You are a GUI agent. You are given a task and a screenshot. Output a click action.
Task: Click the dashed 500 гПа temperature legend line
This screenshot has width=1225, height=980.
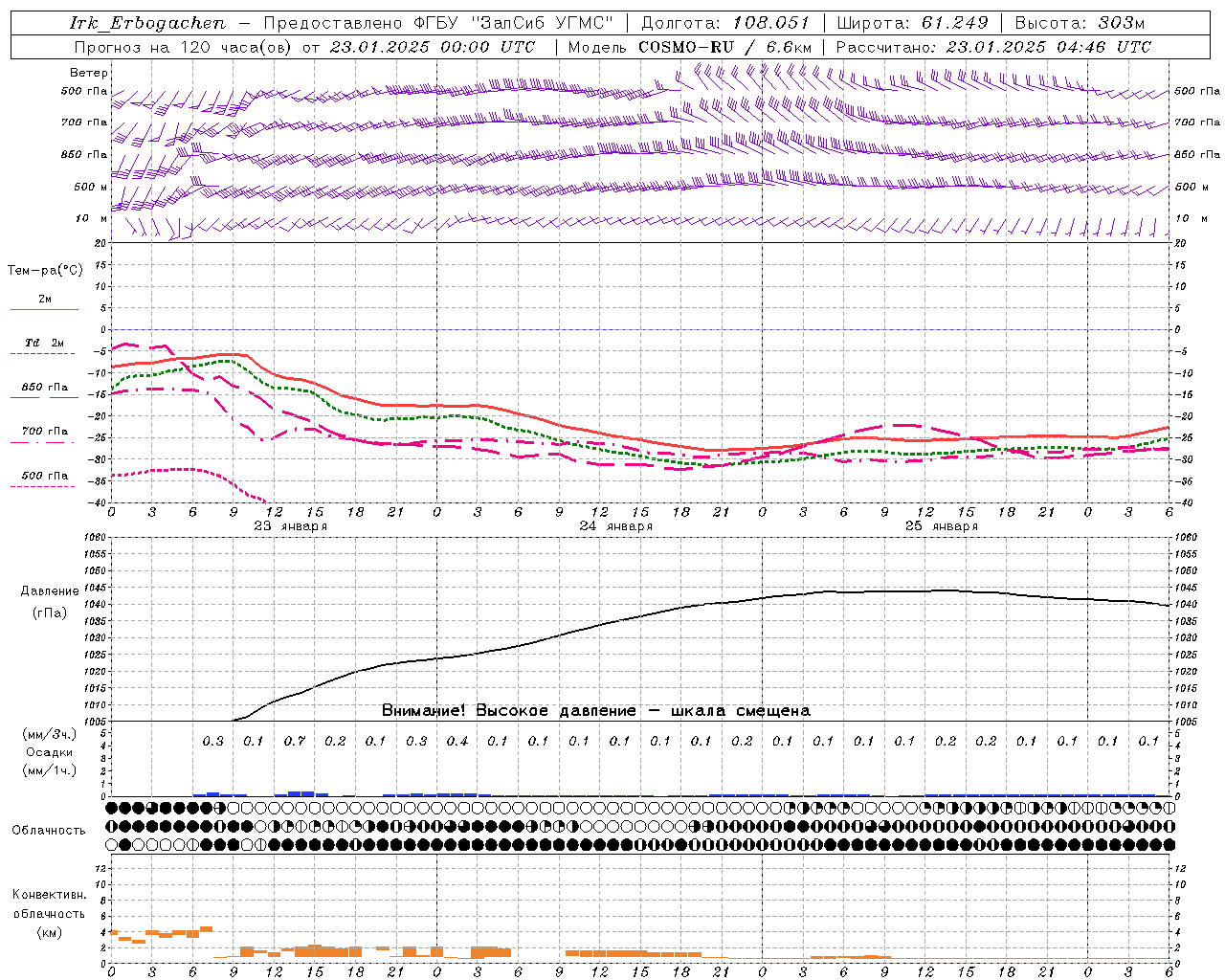43,487
